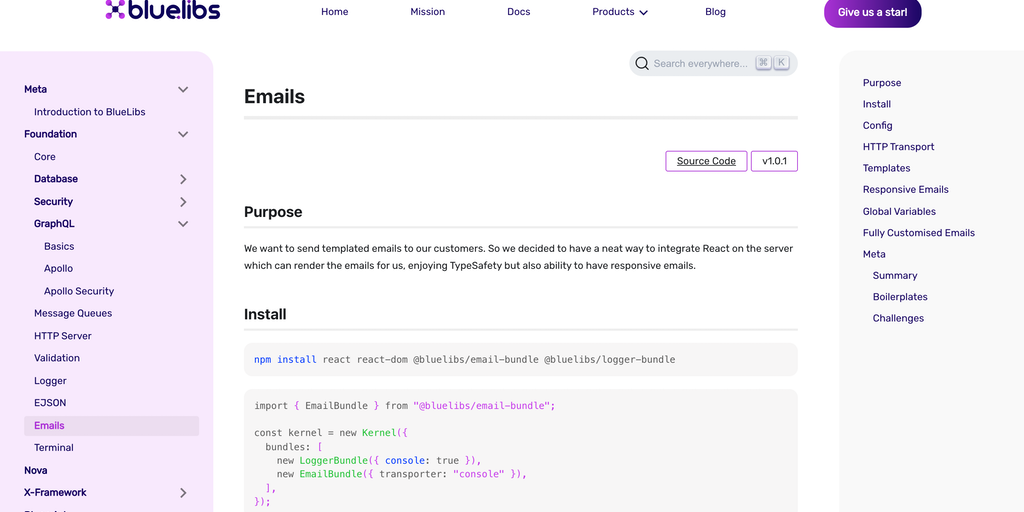Viewport: 1024px width, 512px height.
Task: Jump to Boilerplates subsection
Action: point(900,296)
